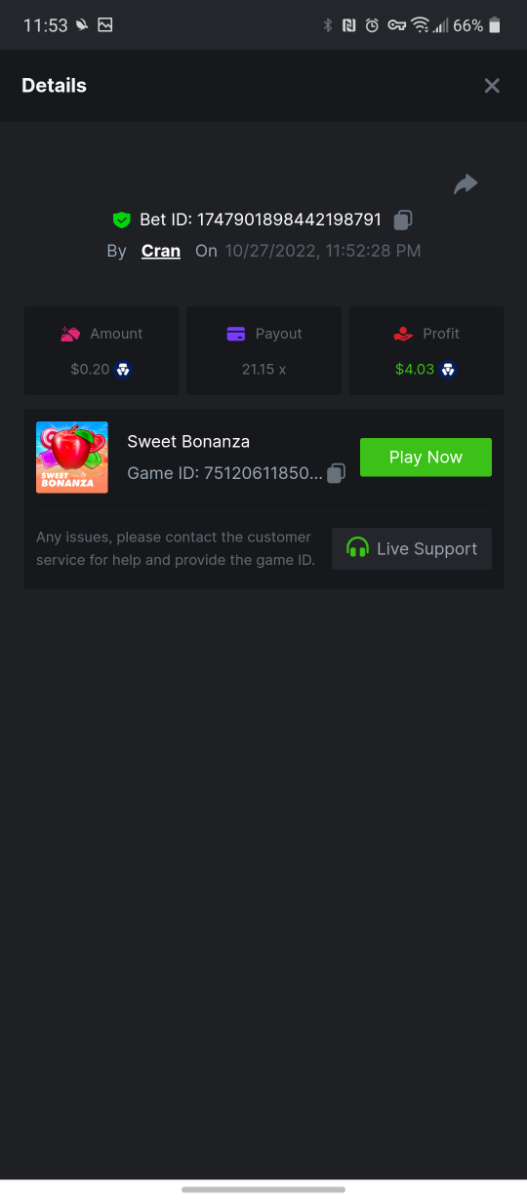Tap the 21.15 x payout value
This screenshot has width=527, height=1200.
click(x=264, y=369)
